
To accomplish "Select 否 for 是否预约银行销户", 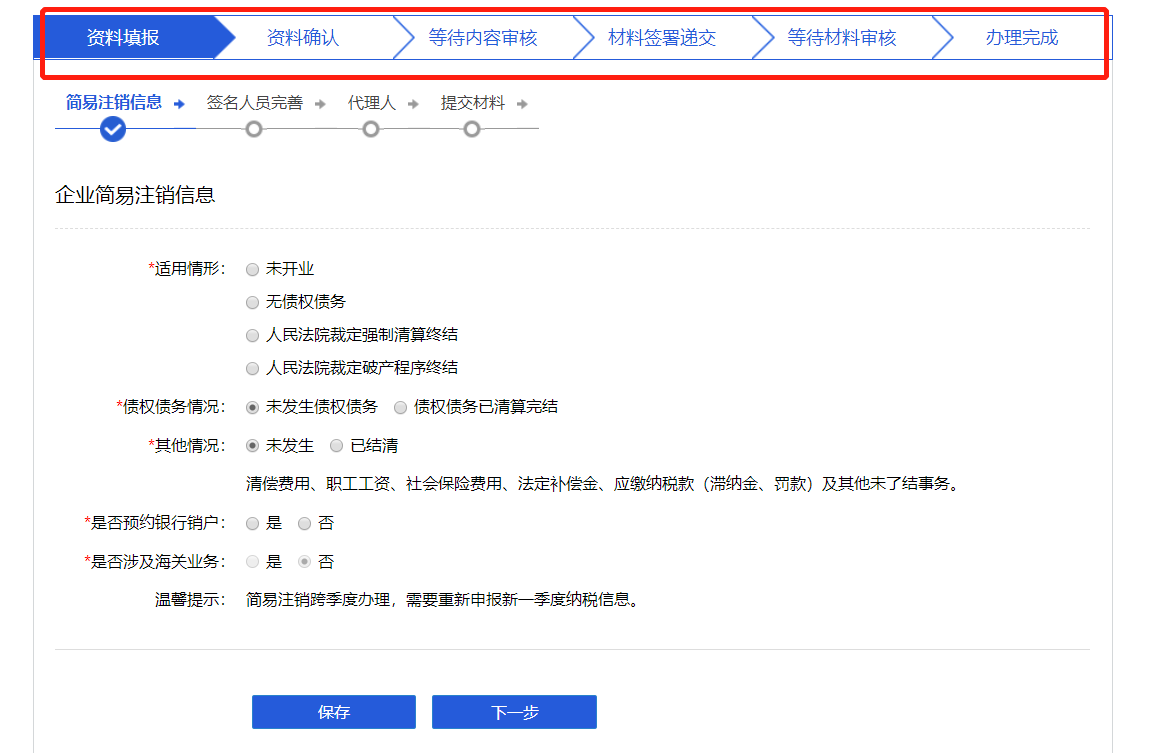I will click(x=305, y=523).
